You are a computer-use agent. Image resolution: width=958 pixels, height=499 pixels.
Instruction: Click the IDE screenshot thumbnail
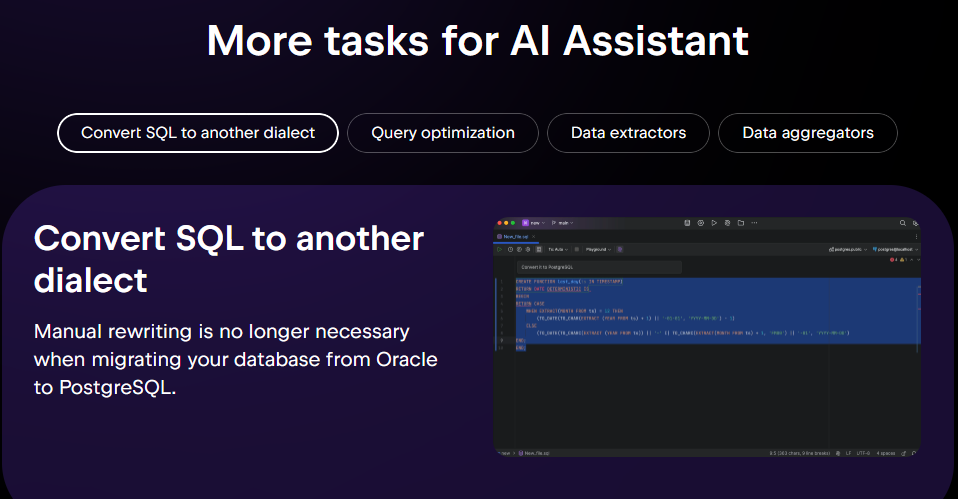click(707, 337)
